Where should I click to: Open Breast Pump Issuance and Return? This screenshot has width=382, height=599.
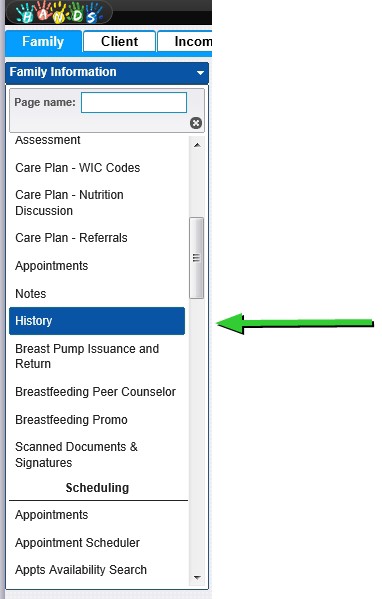tap(87, 356)
